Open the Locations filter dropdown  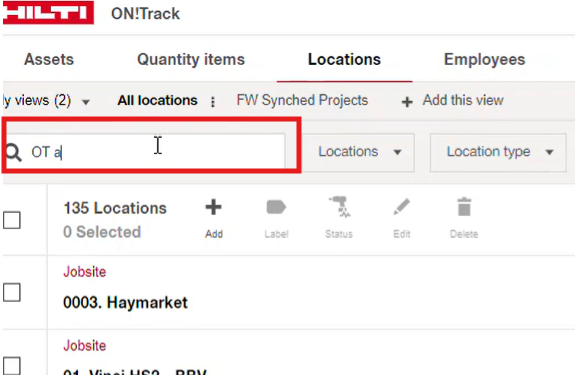(359, 152)
